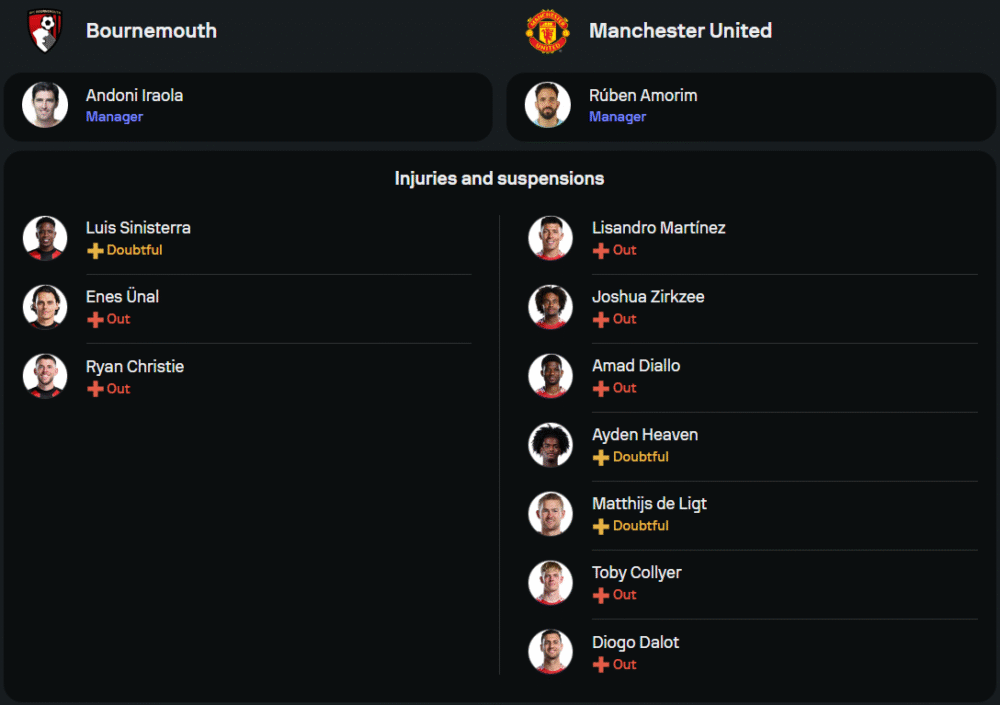Click the Bournemouth club crest
This screenshot has height=705, width=1000.
coord(45,31)
